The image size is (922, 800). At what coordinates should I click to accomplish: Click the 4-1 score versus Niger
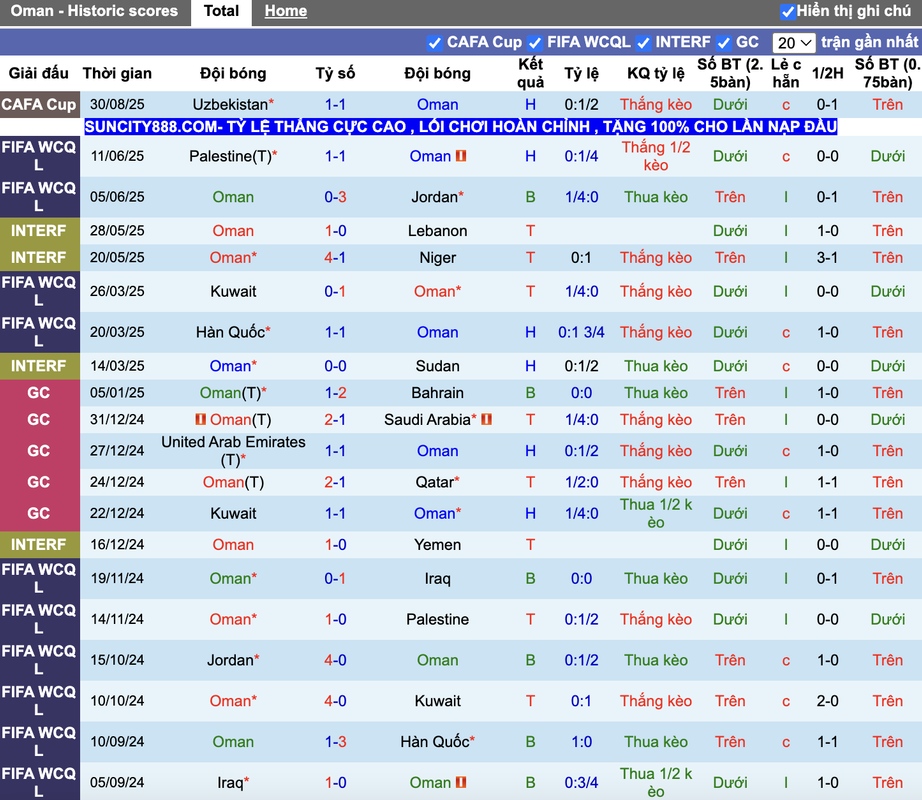pos(335,258)
